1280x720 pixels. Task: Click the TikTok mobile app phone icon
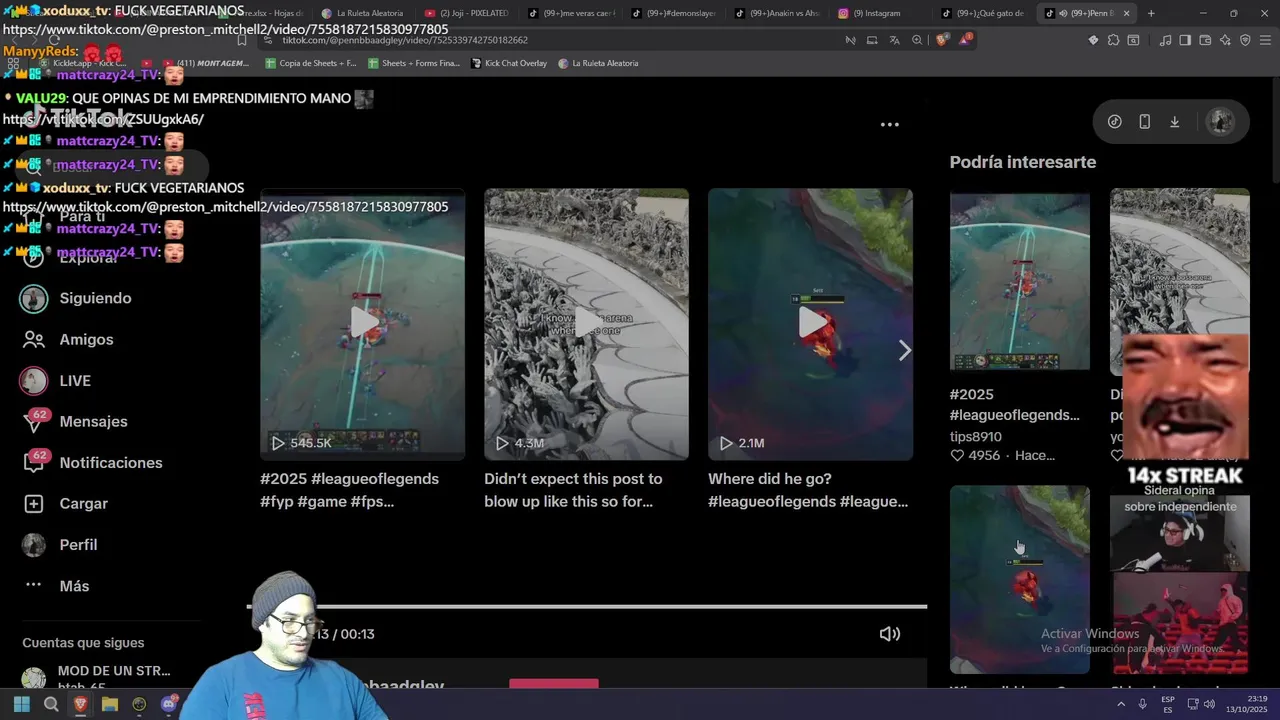(1145, 122)
